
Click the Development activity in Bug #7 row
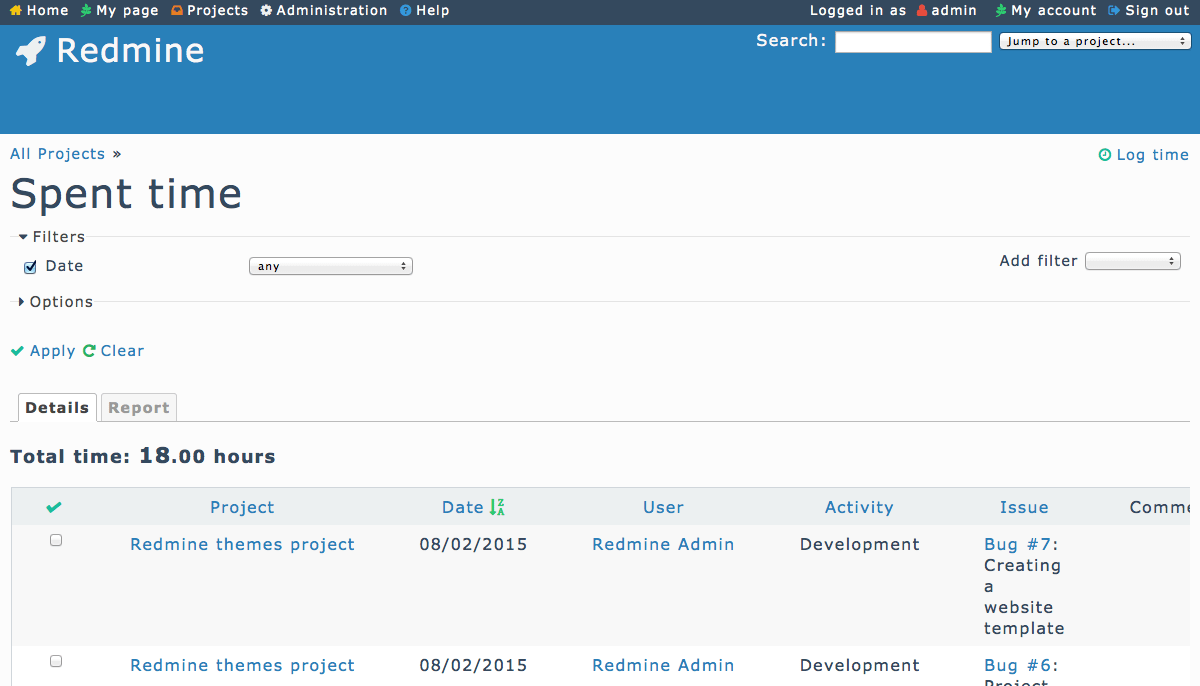point(859,545)
